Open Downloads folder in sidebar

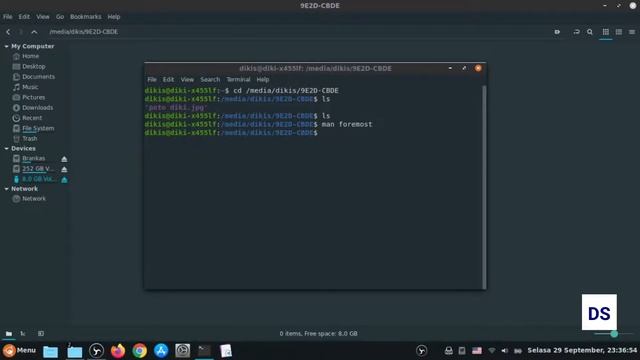pyautogui.click(x=37, y=108)
